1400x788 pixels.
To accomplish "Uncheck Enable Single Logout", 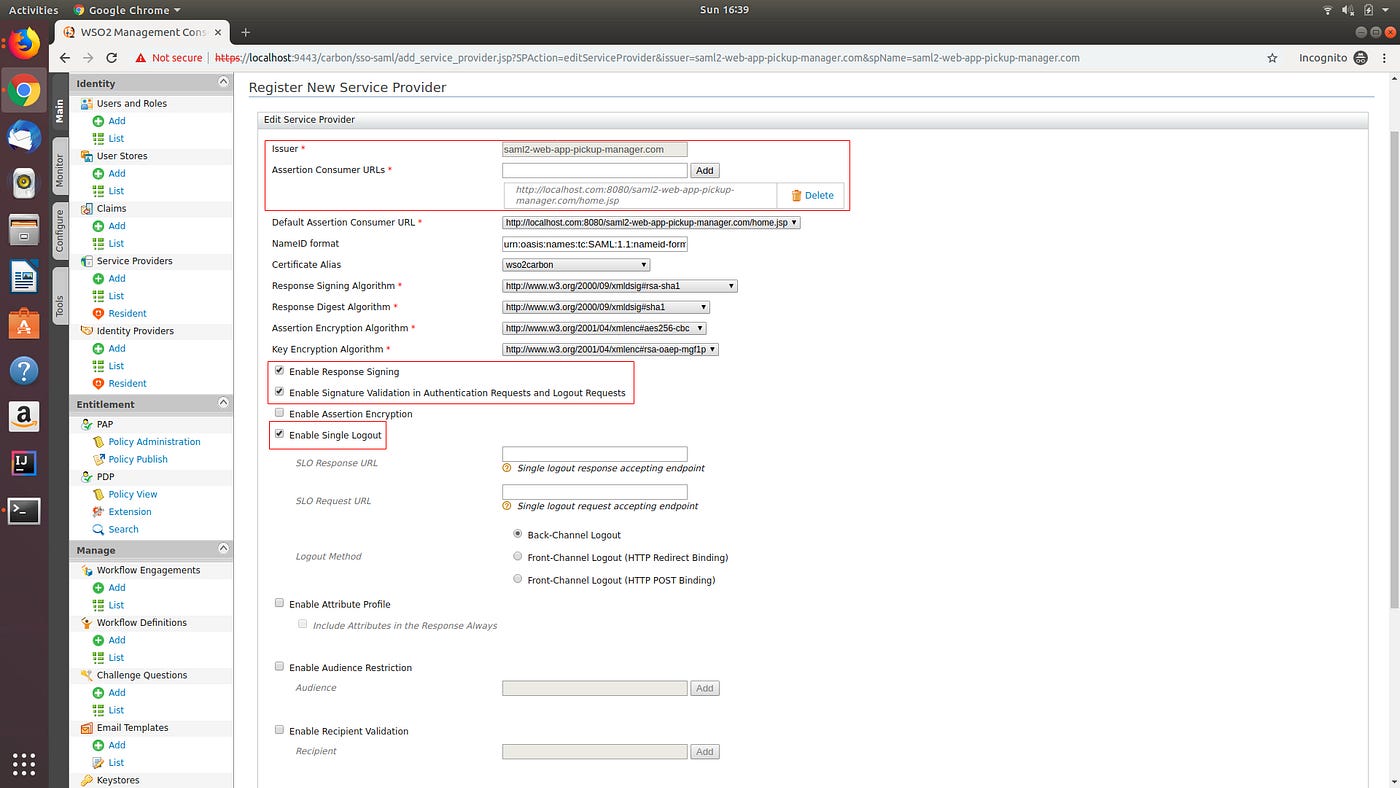I will pos(279,434).
